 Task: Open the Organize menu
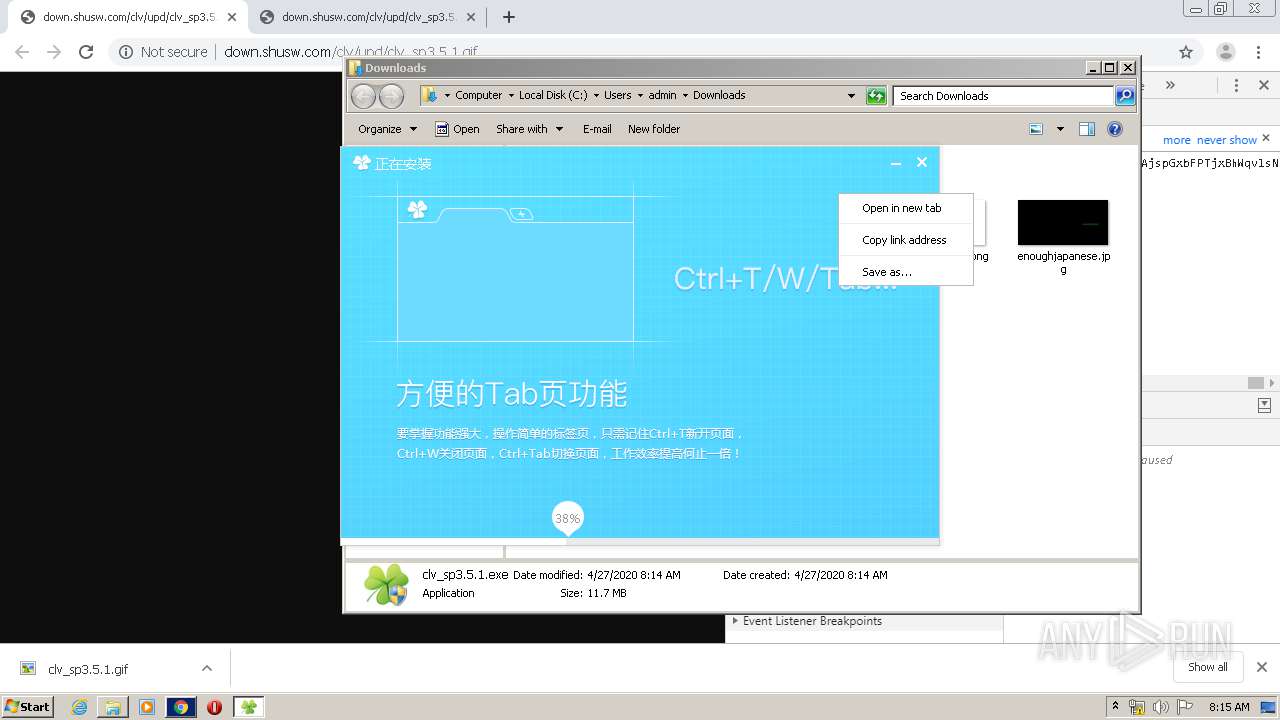(x=387, y=129)
